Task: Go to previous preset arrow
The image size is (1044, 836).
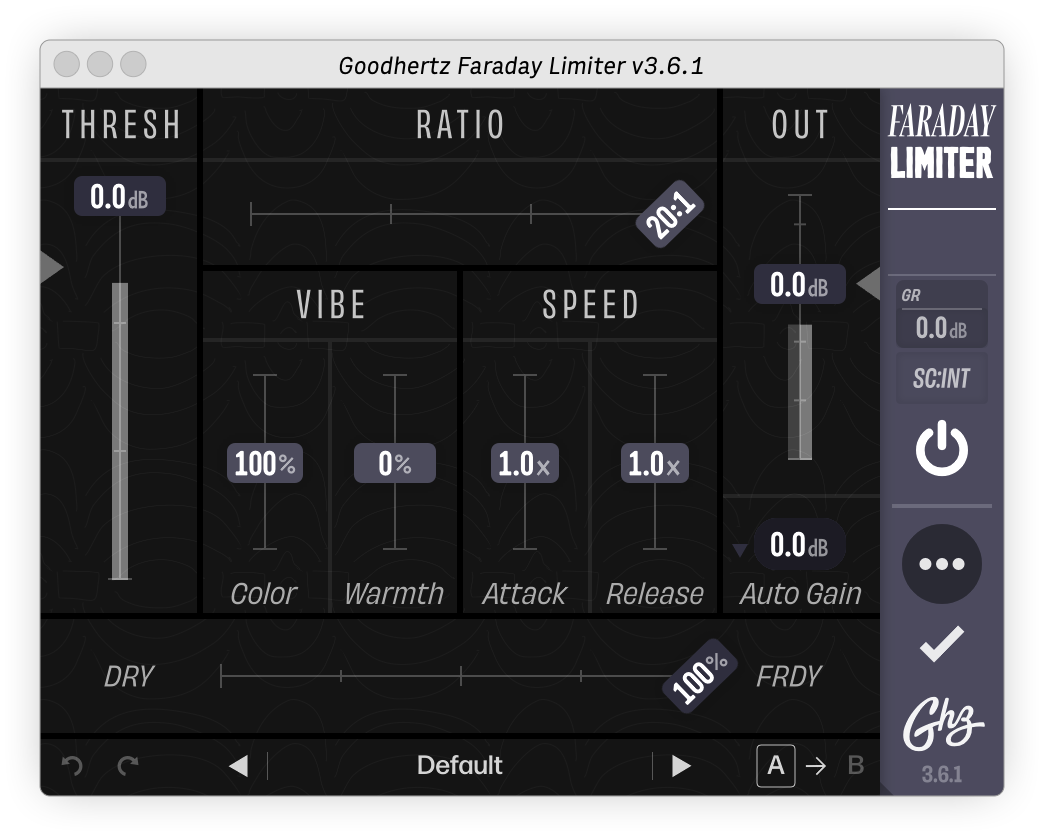Action: (238, 765)
